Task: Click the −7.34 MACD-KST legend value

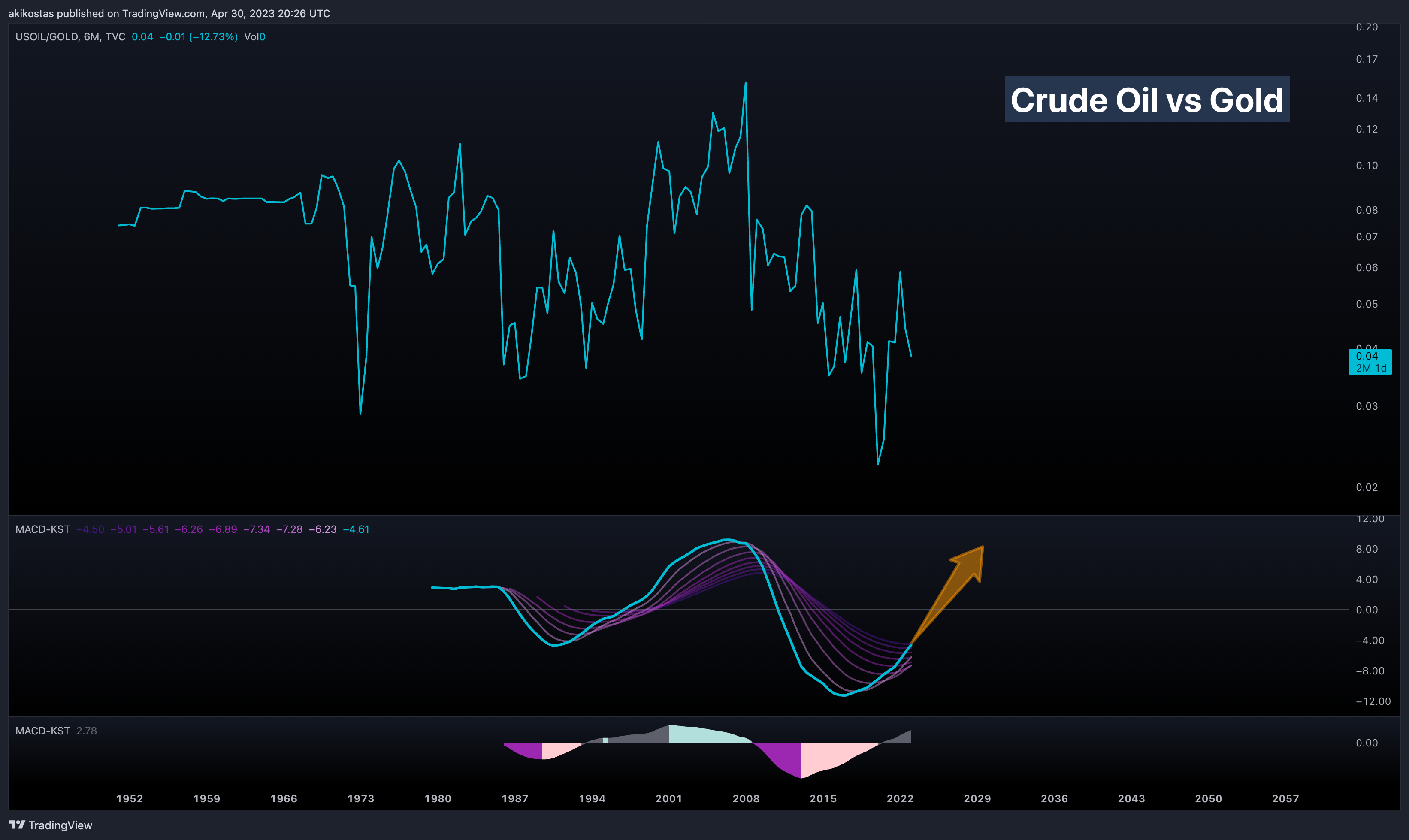Action: pos(257,529)
